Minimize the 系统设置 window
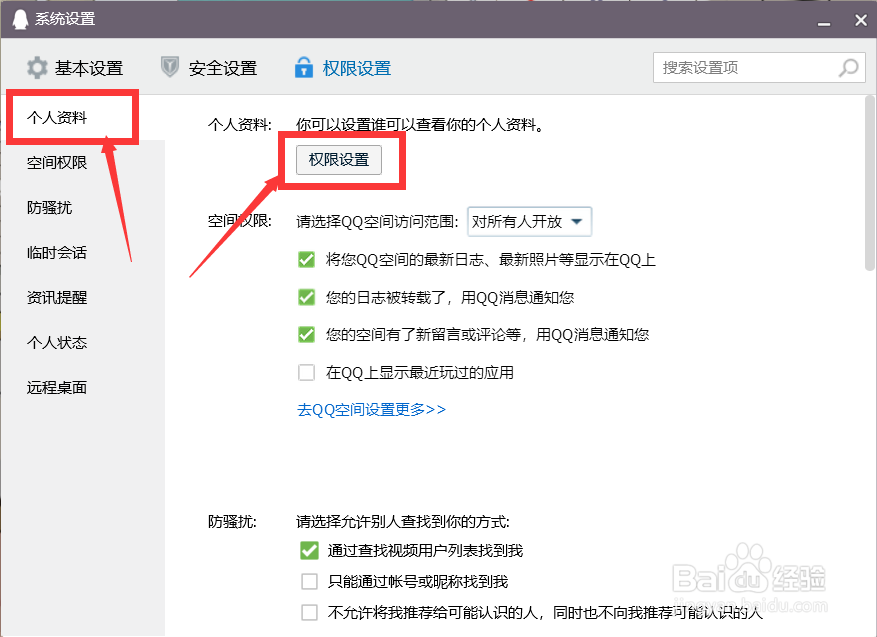 click(x=823, y=22)
